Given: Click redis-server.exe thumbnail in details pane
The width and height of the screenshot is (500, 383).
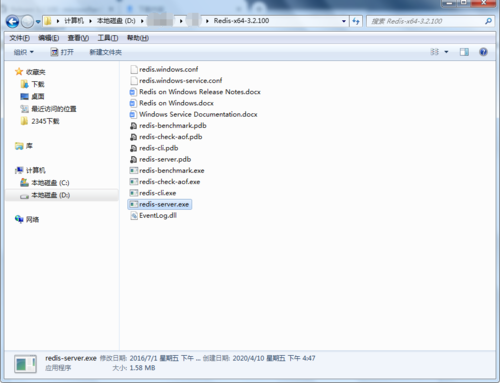Looking at the screenshot, I should (25, 364).
